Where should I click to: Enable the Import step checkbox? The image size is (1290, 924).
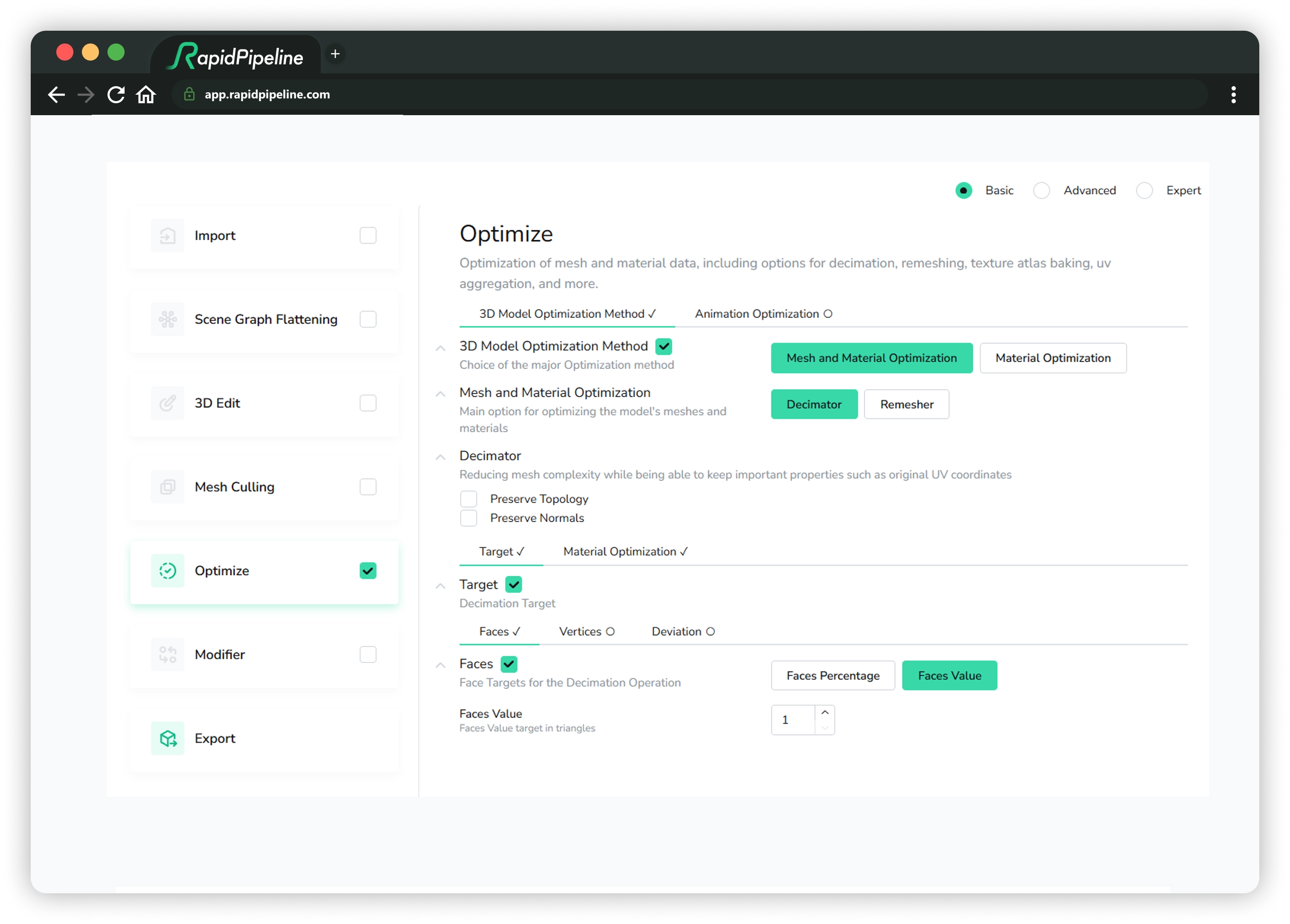(x=368, y=235)
